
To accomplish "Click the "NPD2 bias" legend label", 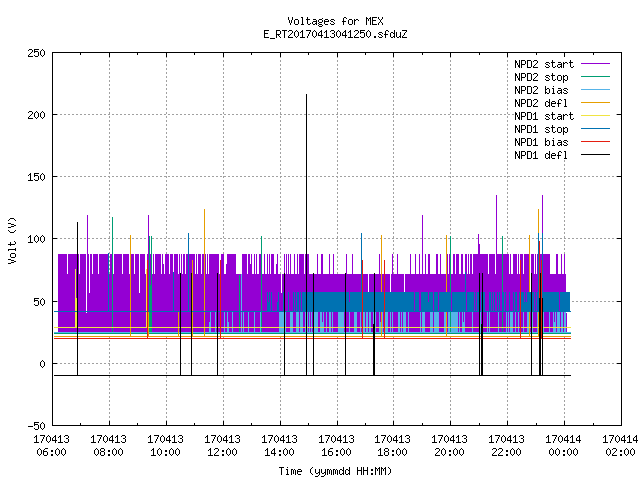I will 541,90.
